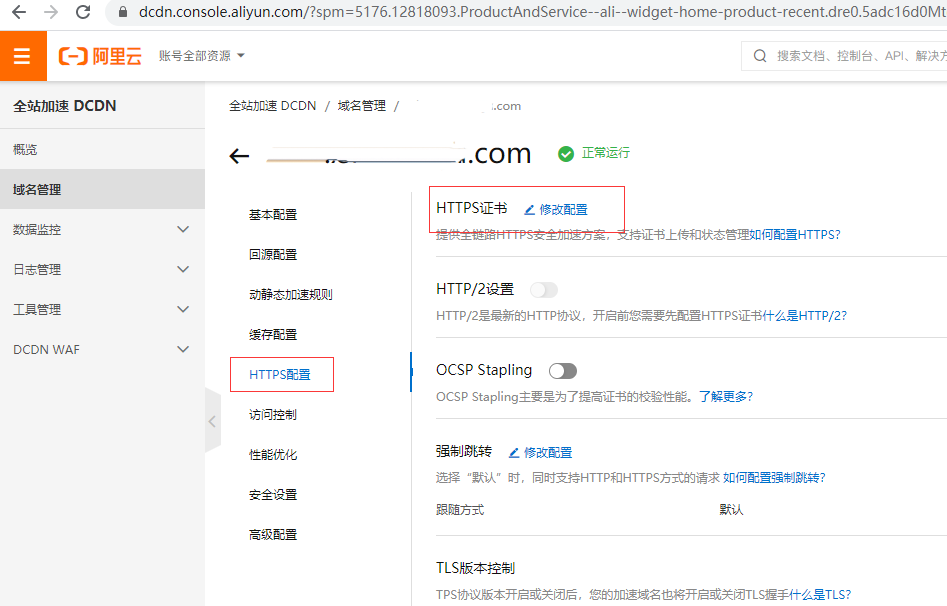Viewport: 947px width, 606px height.
Task: Select 域名管理 in the sidebar
Action: (102, 189)
